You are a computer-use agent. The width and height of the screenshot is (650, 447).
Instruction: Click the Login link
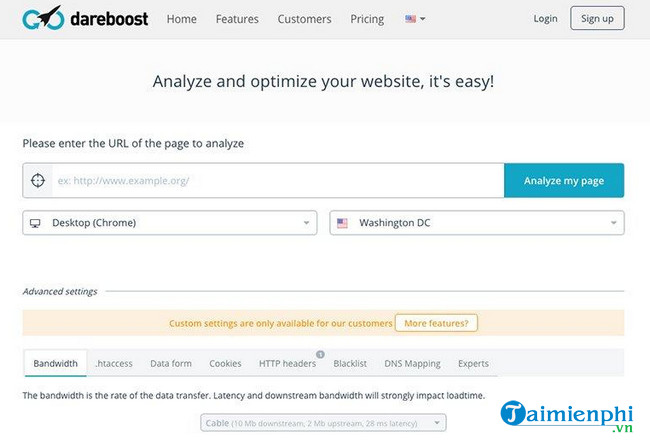(545, 19)
